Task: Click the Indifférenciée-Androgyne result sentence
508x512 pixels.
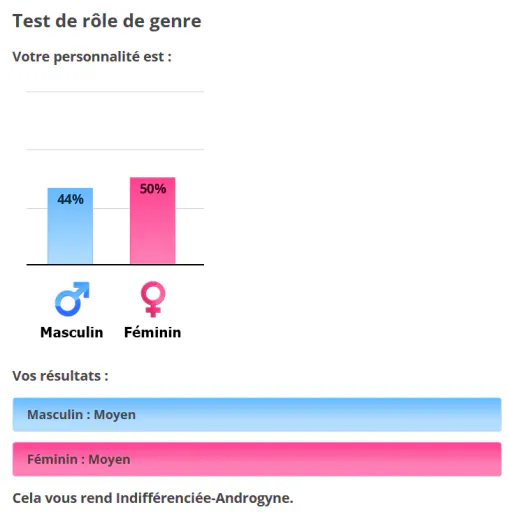Action: (153, 498)
